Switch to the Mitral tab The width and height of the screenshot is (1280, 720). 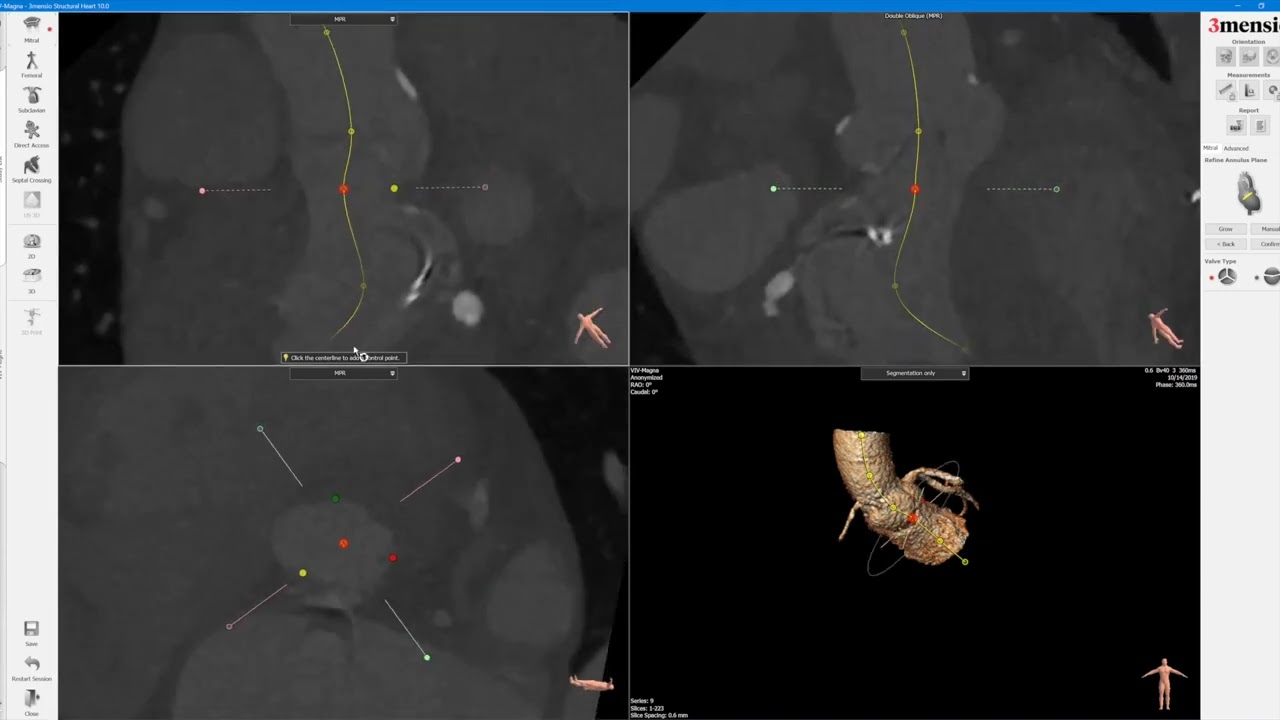[1210, 148]
